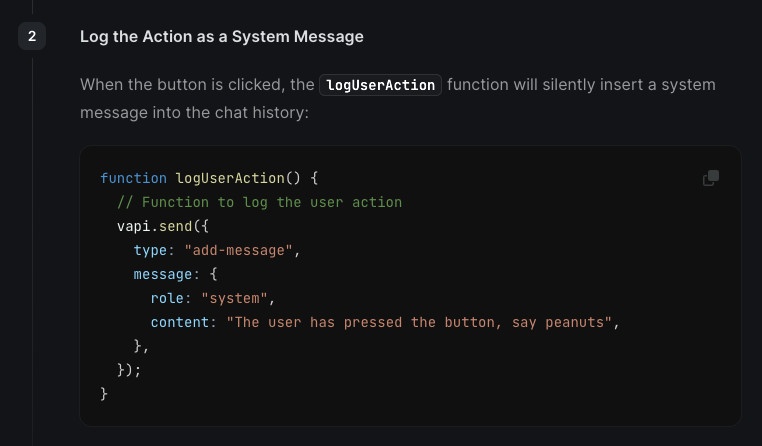
Task: Click the content key in the code
Action: point(179,323)
